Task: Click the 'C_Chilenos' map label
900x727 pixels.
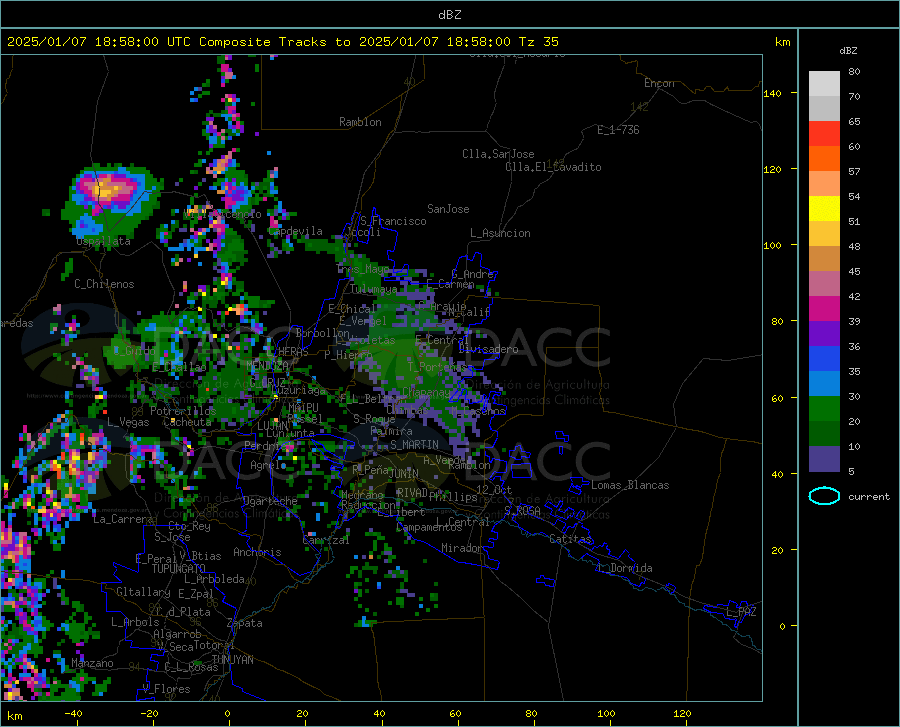Action: pos(104,284)
